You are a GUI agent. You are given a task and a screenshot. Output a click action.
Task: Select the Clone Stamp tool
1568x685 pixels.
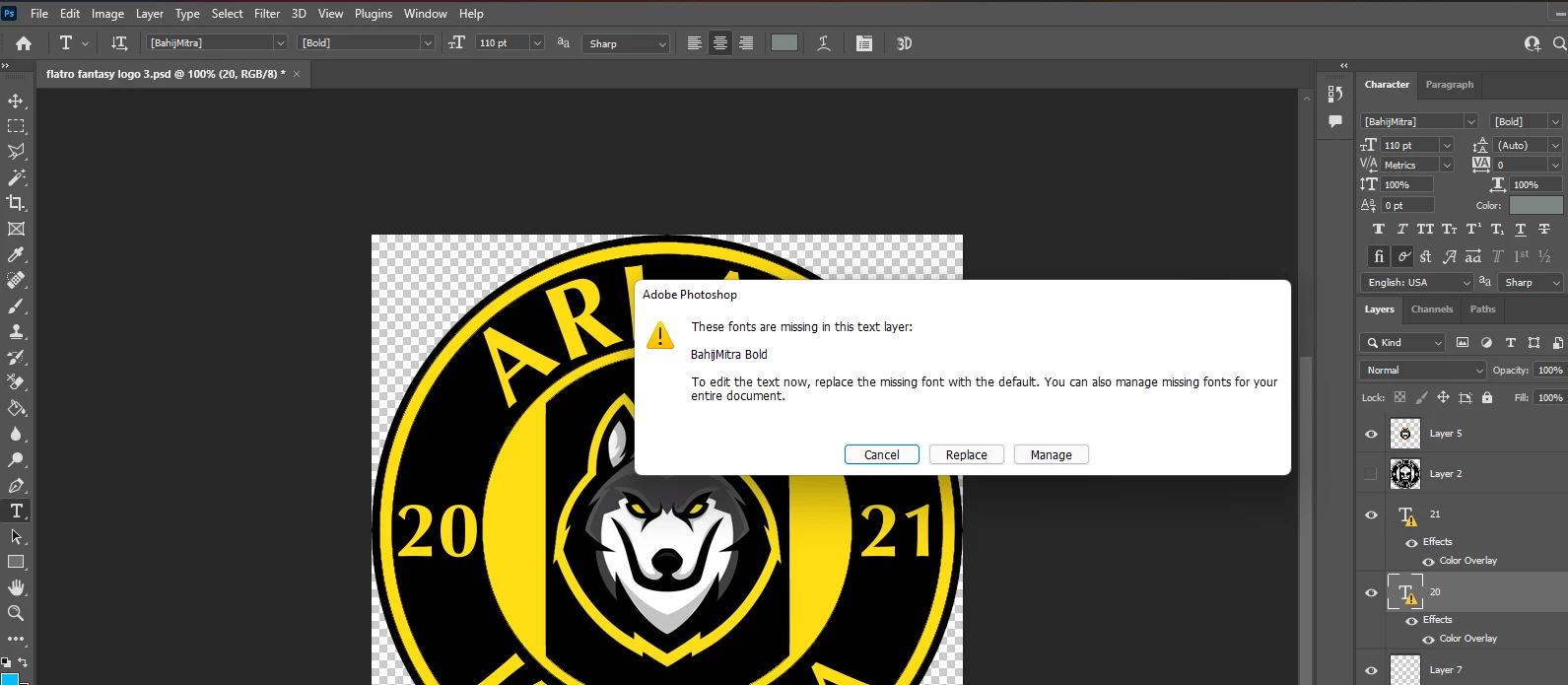(x=16, y=332)
